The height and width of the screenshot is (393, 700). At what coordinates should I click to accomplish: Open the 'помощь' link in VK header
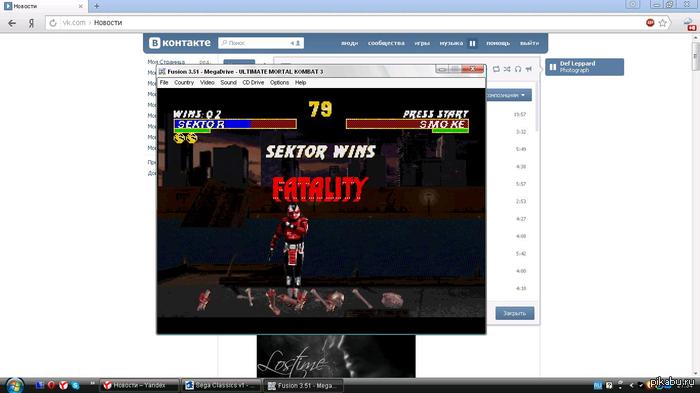pos(498,43)
